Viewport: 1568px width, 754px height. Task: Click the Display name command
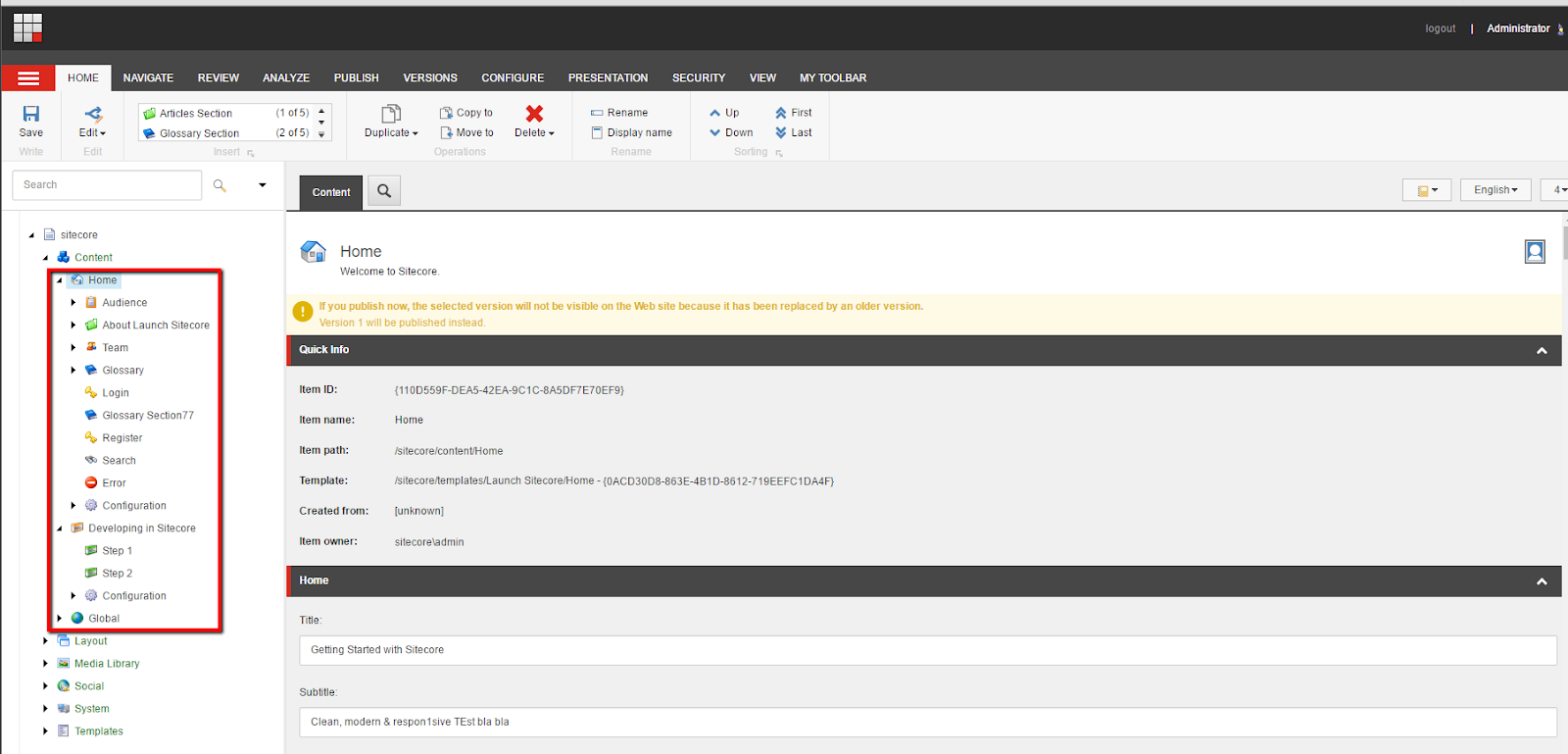pos(632,132)
